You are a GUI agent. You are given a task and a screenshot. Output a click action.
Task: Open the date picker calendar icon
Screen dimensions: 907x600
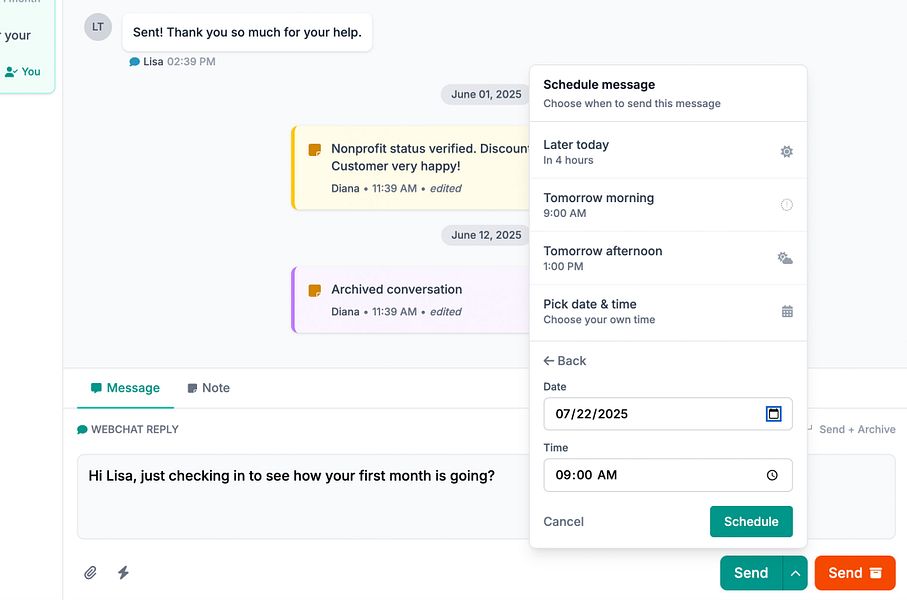773,414
